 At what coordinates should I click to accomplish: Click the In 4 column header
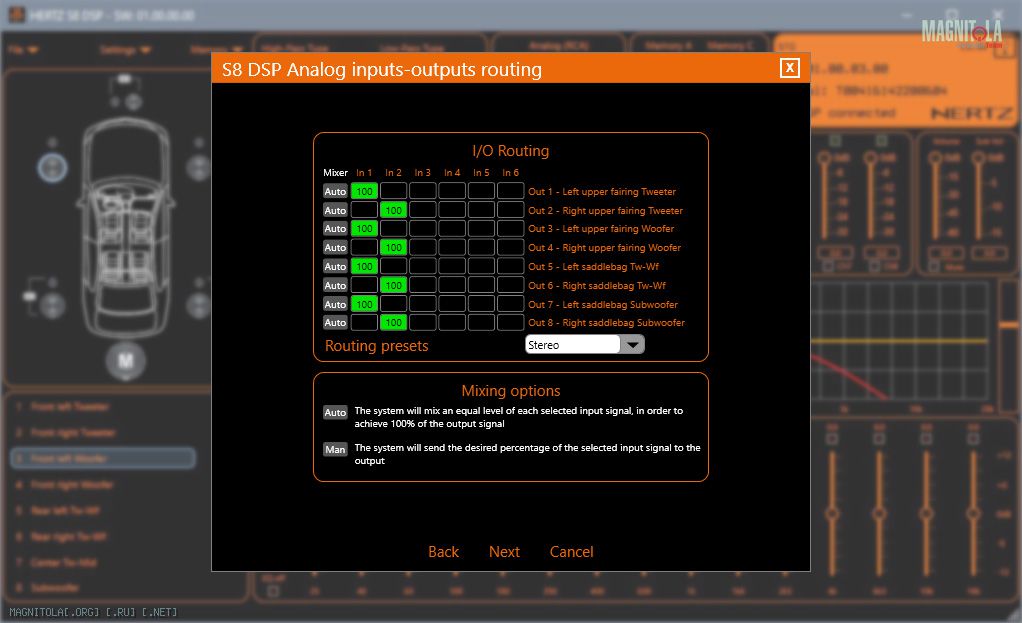[452, 173]
